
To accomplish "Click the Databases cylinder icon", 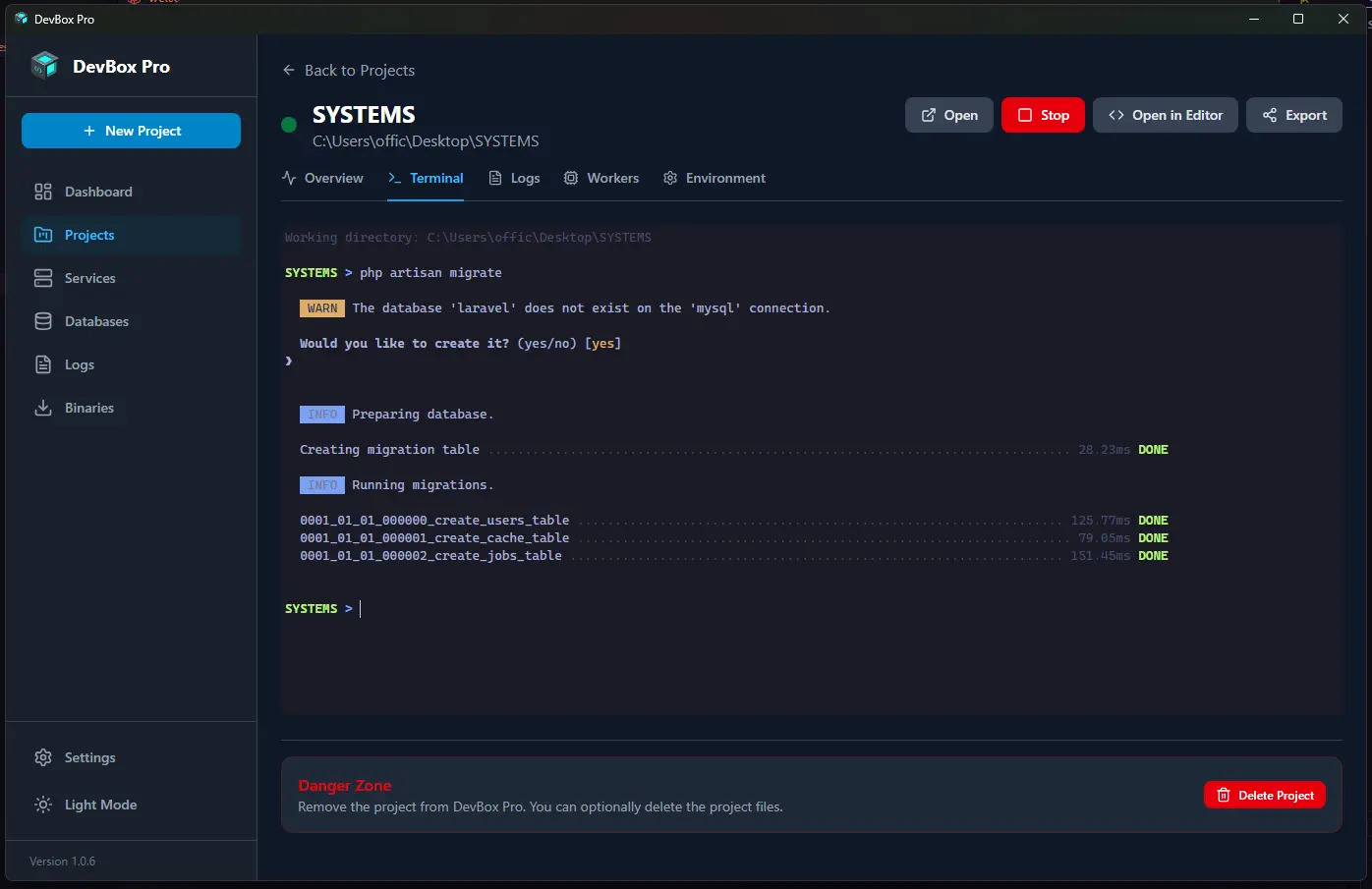I will pos(43,321).
